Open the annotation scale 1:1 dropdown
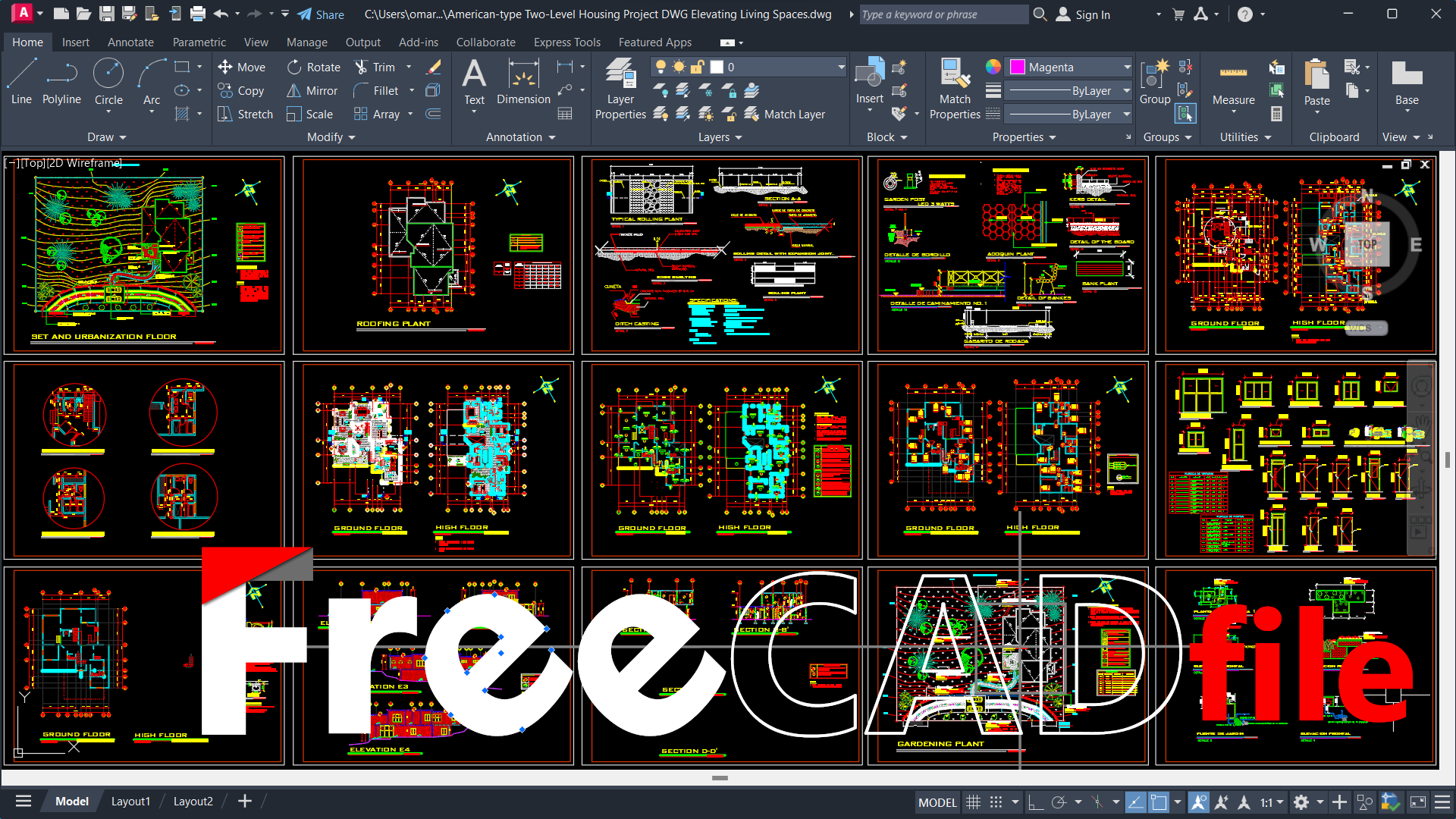1456x819 pixels. (x=1272, y=802)
